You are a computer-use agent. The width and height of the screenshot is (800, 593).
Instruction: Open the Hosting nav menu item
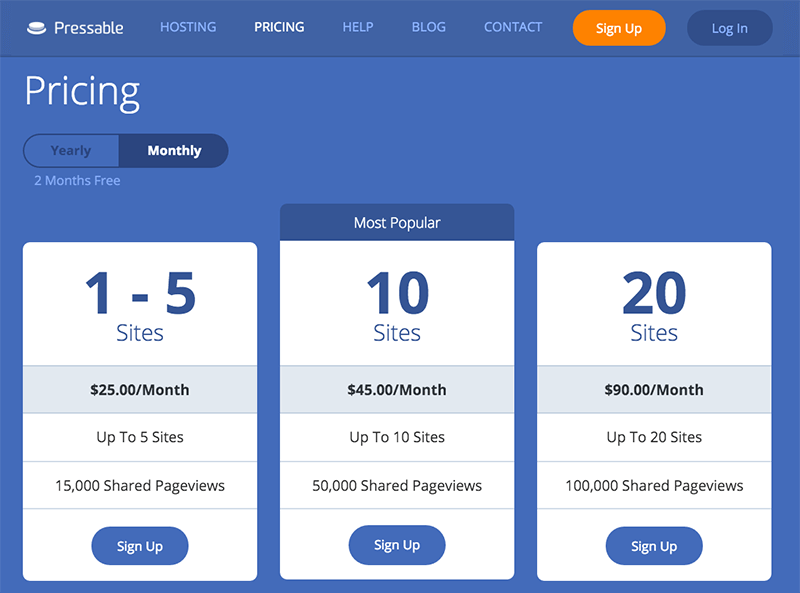coord(188,27)
